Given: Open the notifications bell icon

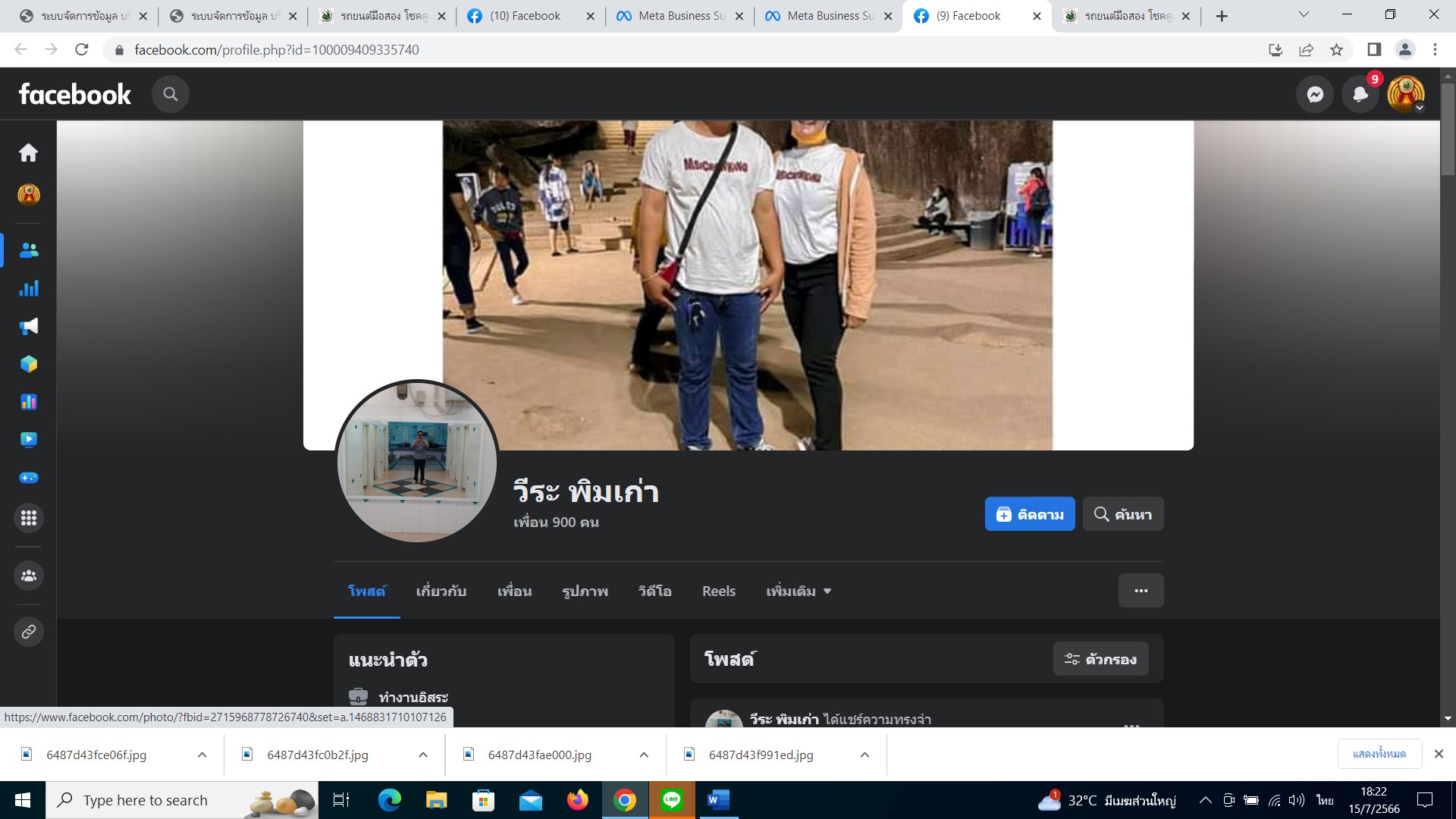Looking at the screenshot, I should pyautogui.click(x=1360, y=94).
